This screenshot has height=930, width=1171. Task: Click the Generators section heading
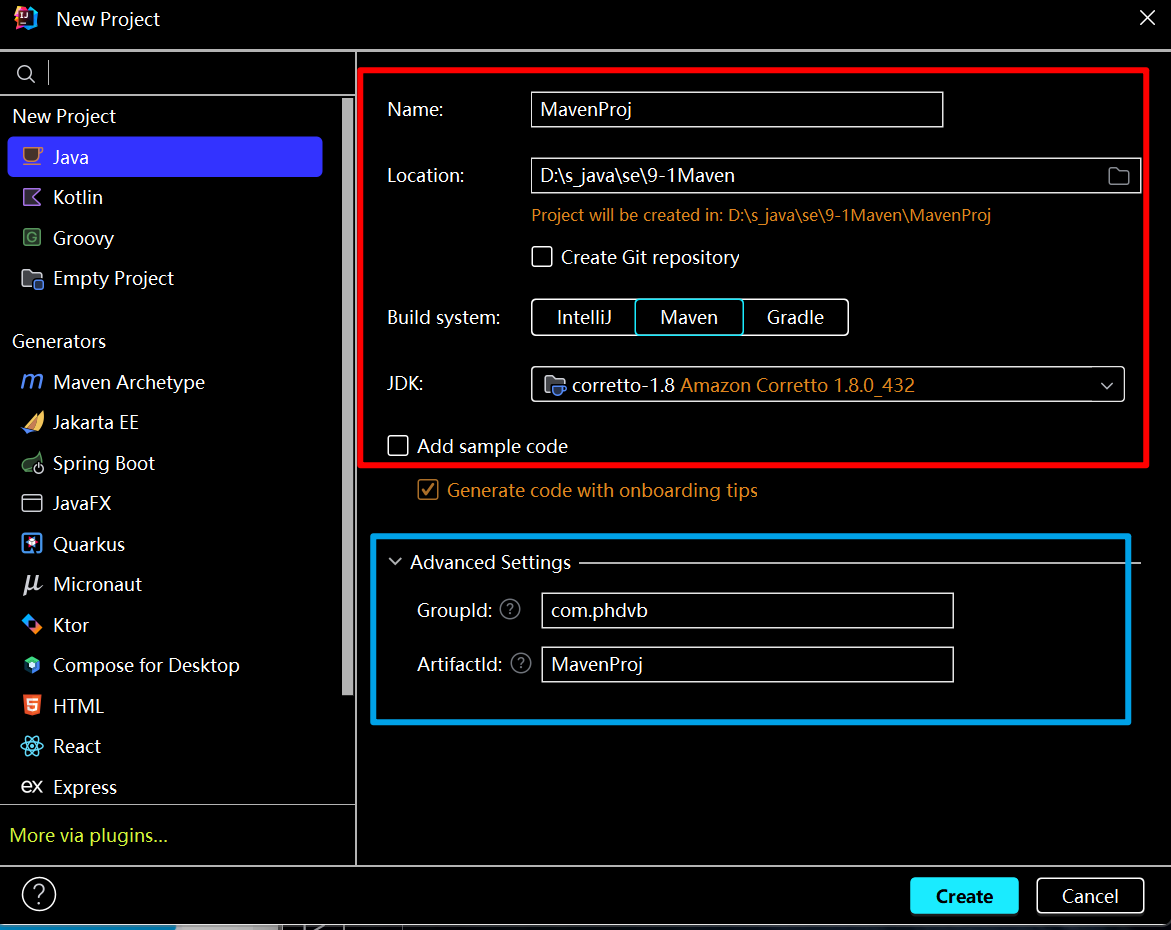point(59,341)
